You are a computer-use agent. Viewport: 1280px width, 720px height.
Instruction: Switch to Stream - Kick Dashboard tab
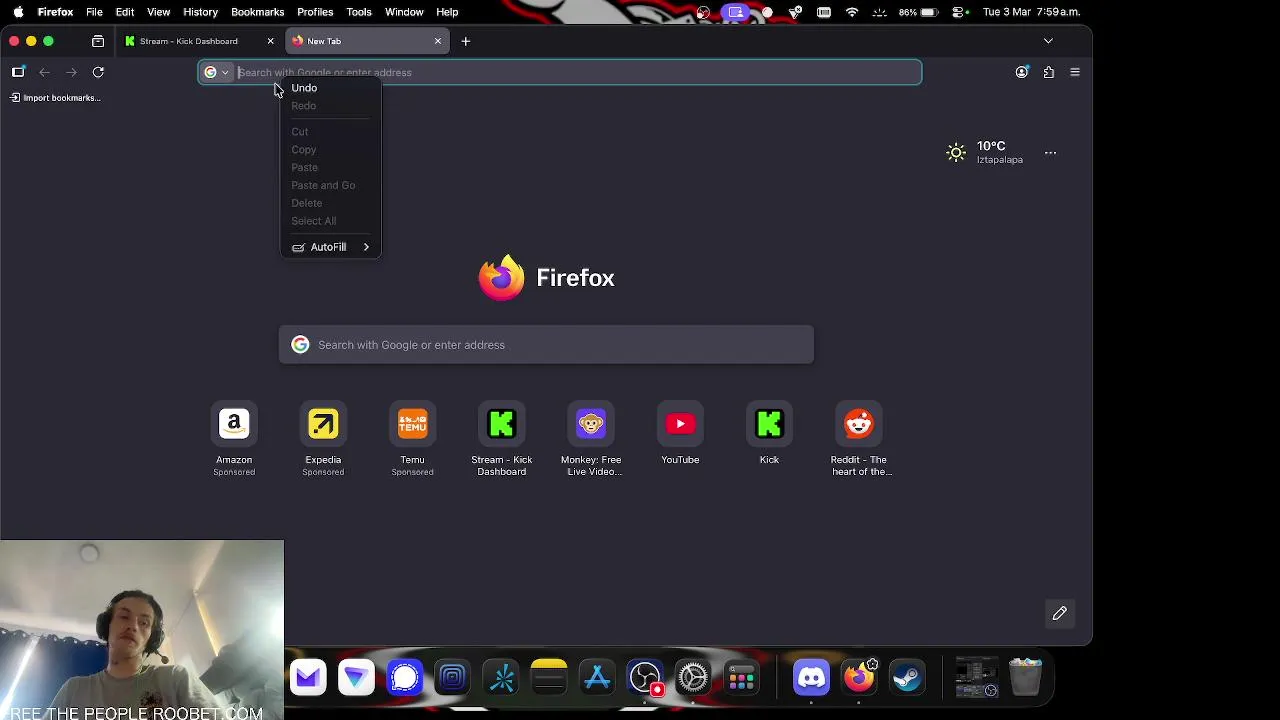coord(190,41)
